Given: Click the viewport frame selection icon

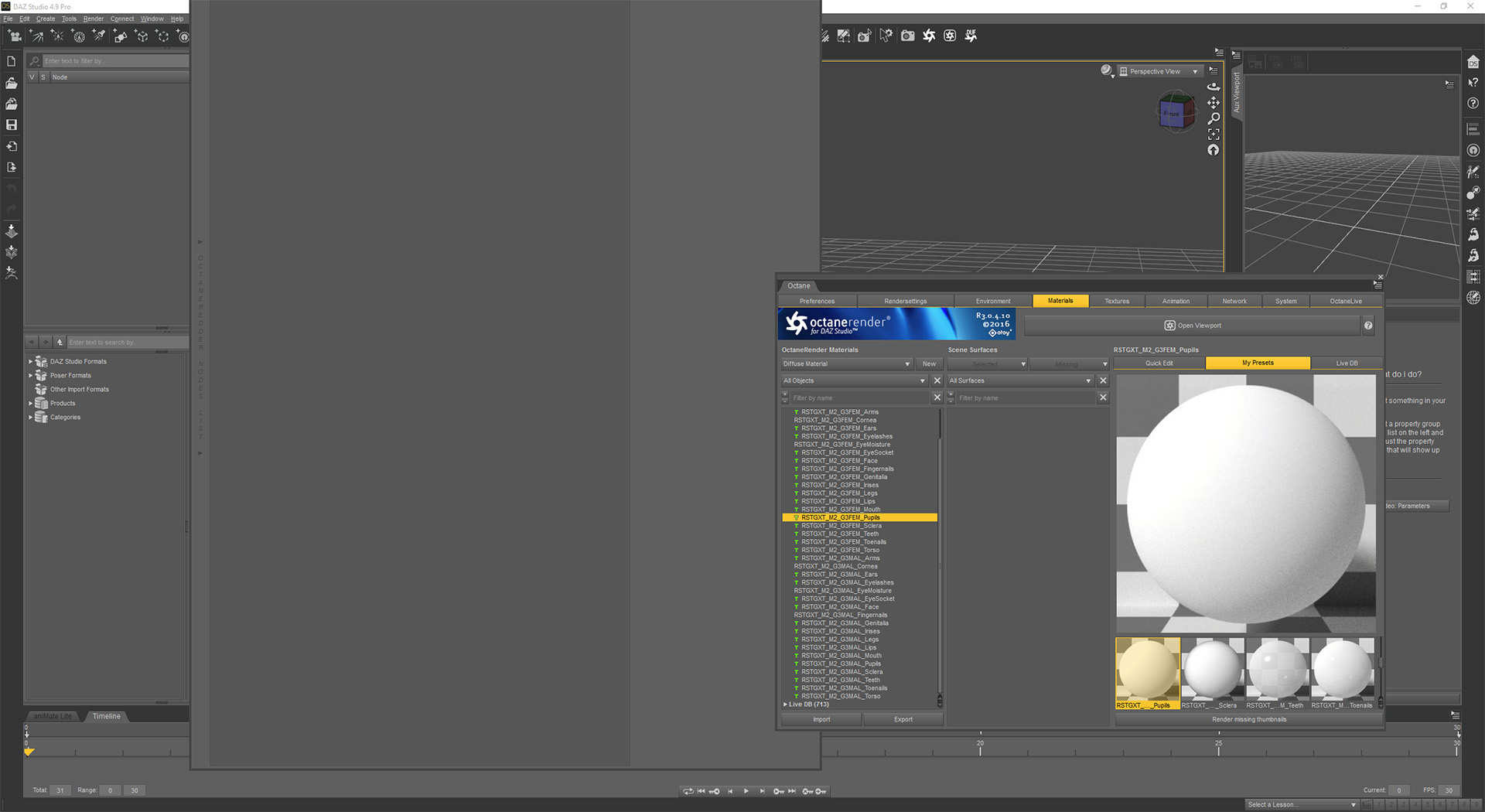Looking at the screenshot, I should pyautogui.click(x=1214, y=135).
